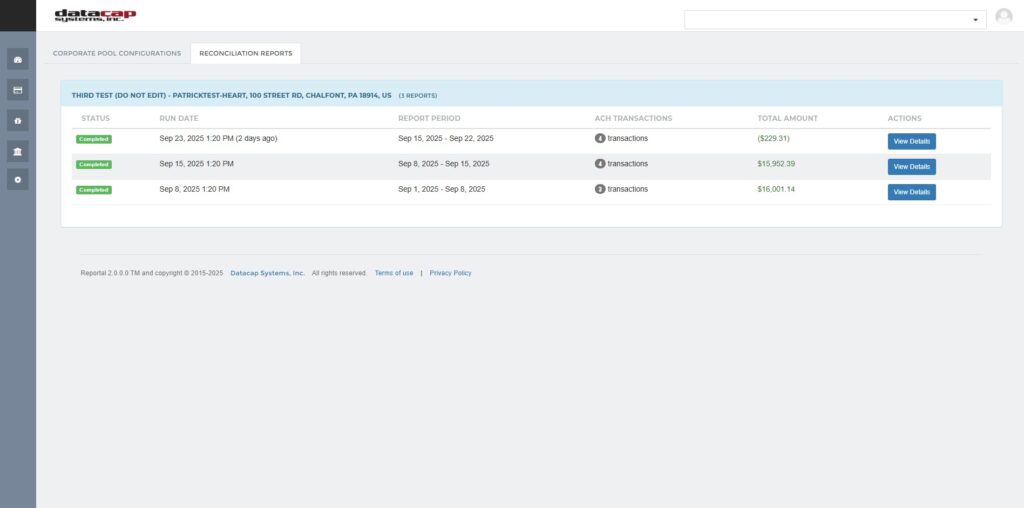Click the Datacap Systems, Inc. footer link
Image resolution: width=1024 pixels, height=508 pixels.
pyautogui.click(x=267, y=273)
